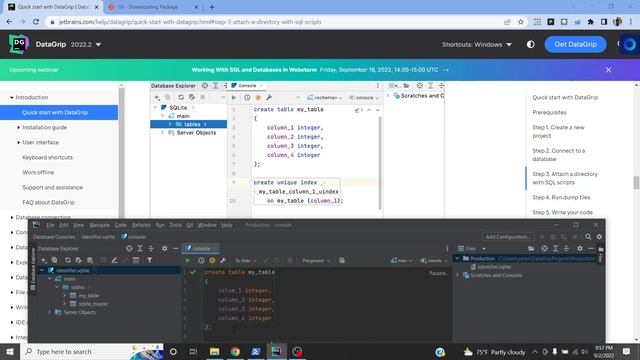Image resolution: width=640 pixels, height=360 pixels.
Task: Click the select opened file target icon in Files panel
Action: 544,248
